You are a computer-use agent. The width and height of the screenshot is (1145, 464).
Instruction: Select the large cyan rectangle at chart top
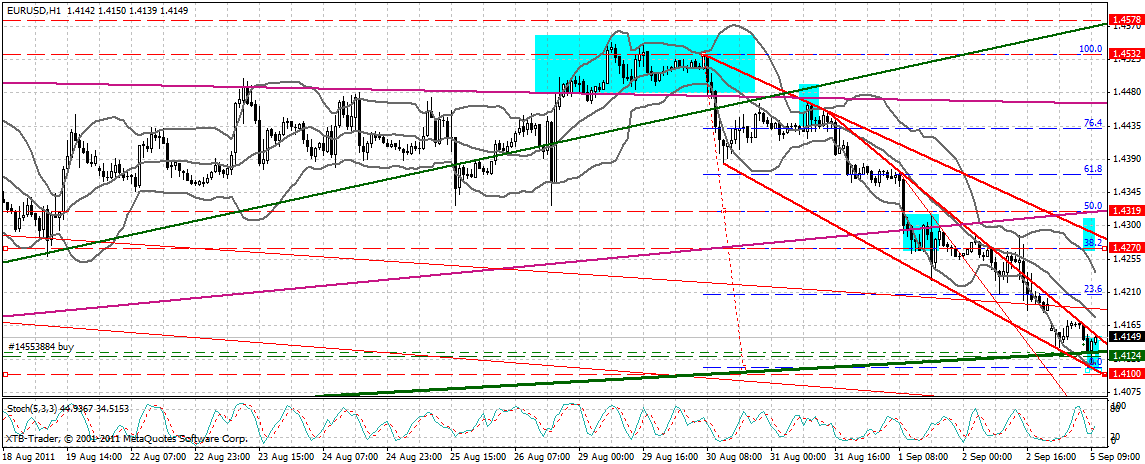coord(644,64)
